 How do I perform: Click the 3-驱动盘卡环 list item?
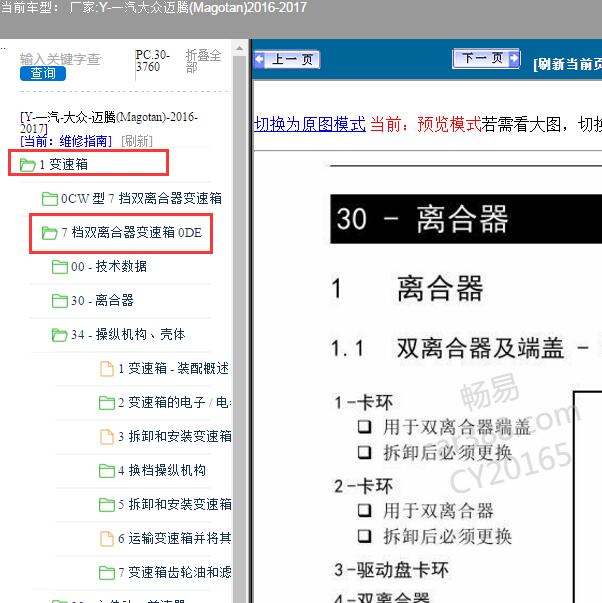coord(391,570)
